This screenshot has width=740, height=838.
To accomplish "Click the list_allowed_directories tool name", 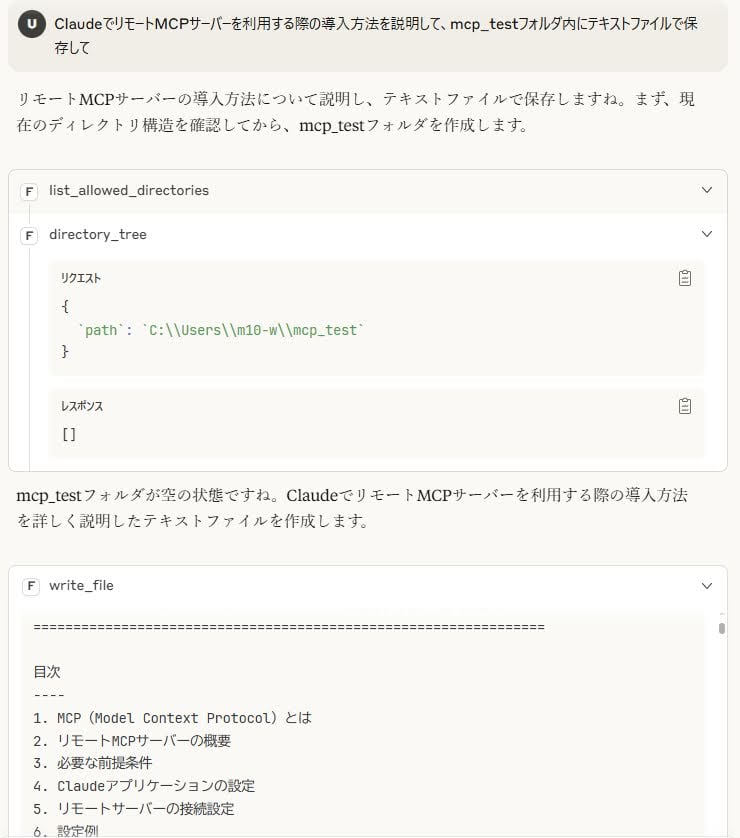I will pos(129,190).
